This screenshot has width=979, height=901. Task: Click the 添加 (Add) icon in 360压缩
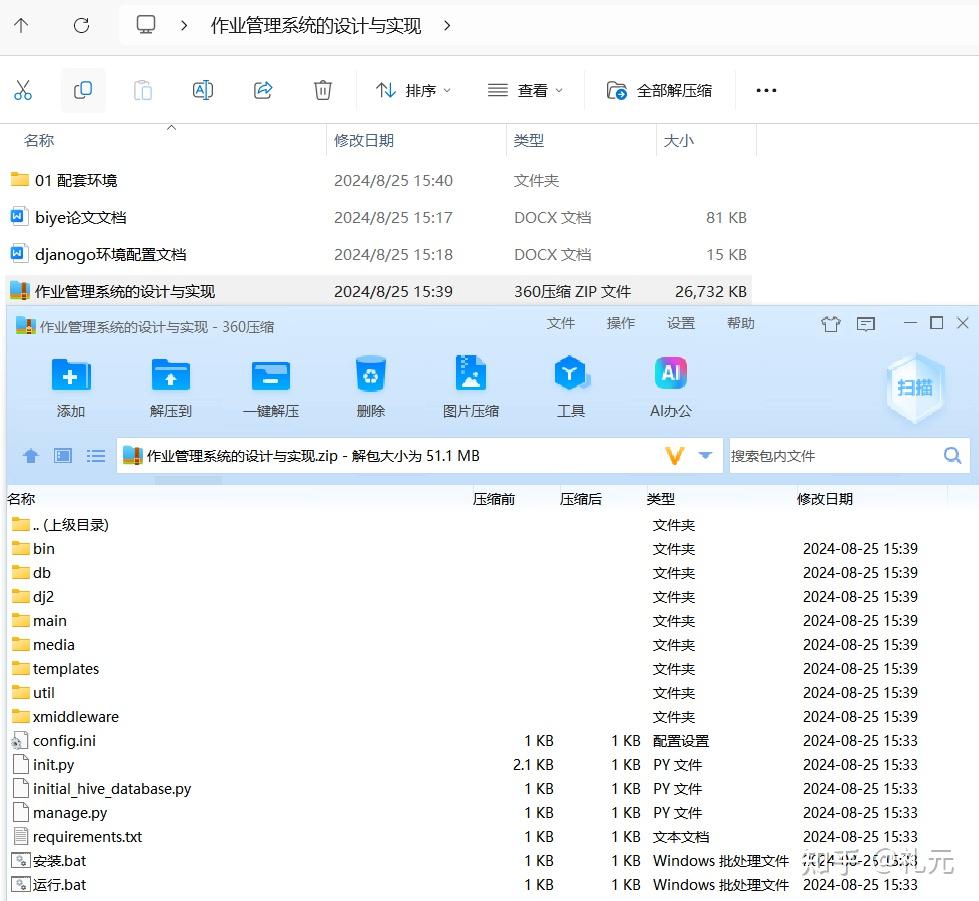tap(70, 385)
